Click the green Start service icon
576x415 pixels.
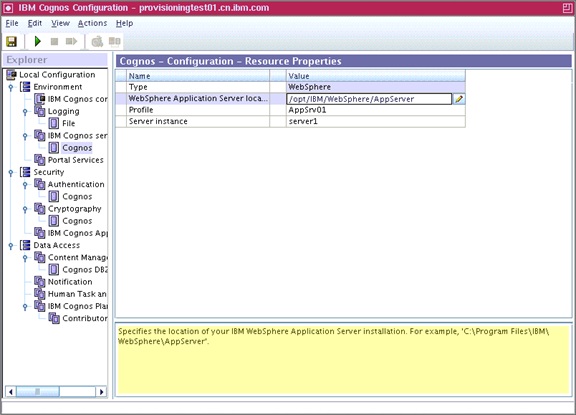coord(37,42)
